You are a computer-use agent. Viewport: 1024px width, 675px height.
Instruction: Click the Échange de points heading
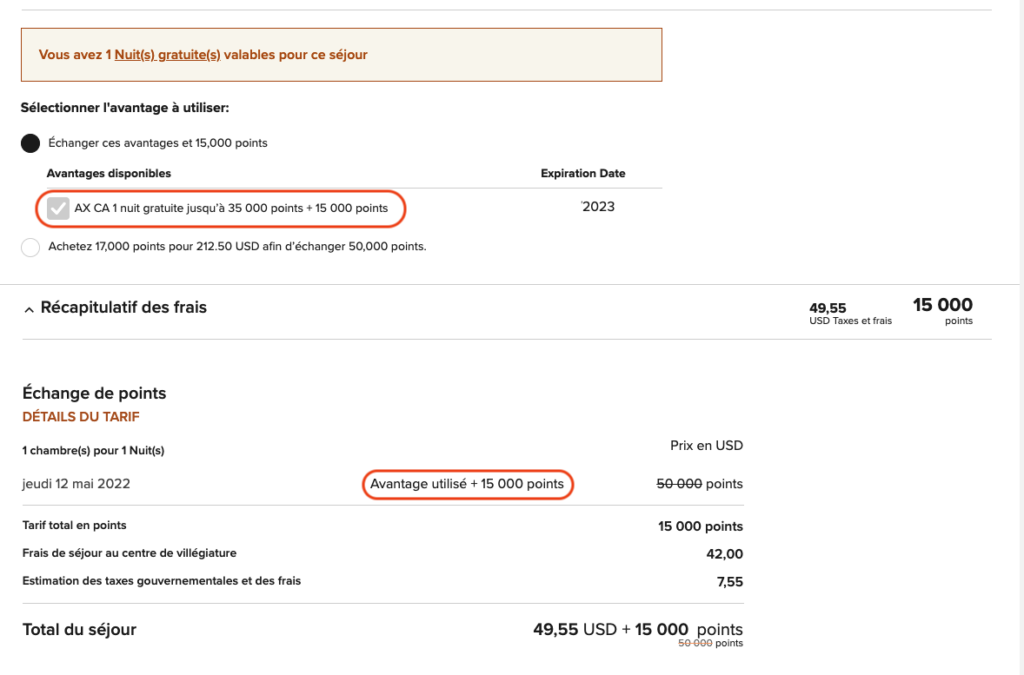95,393
